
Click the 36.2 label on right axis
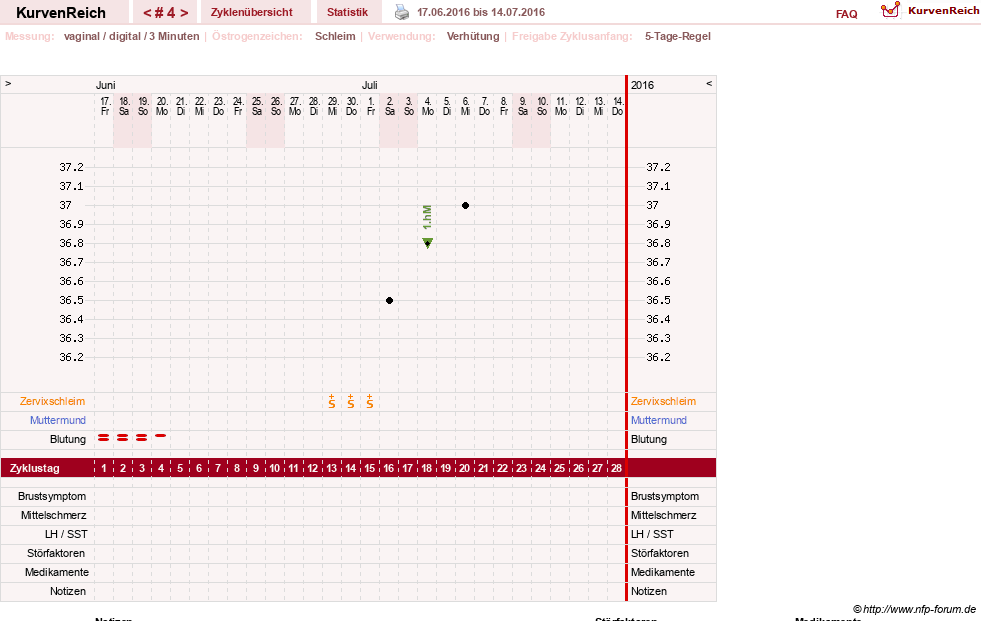[658, 357]
